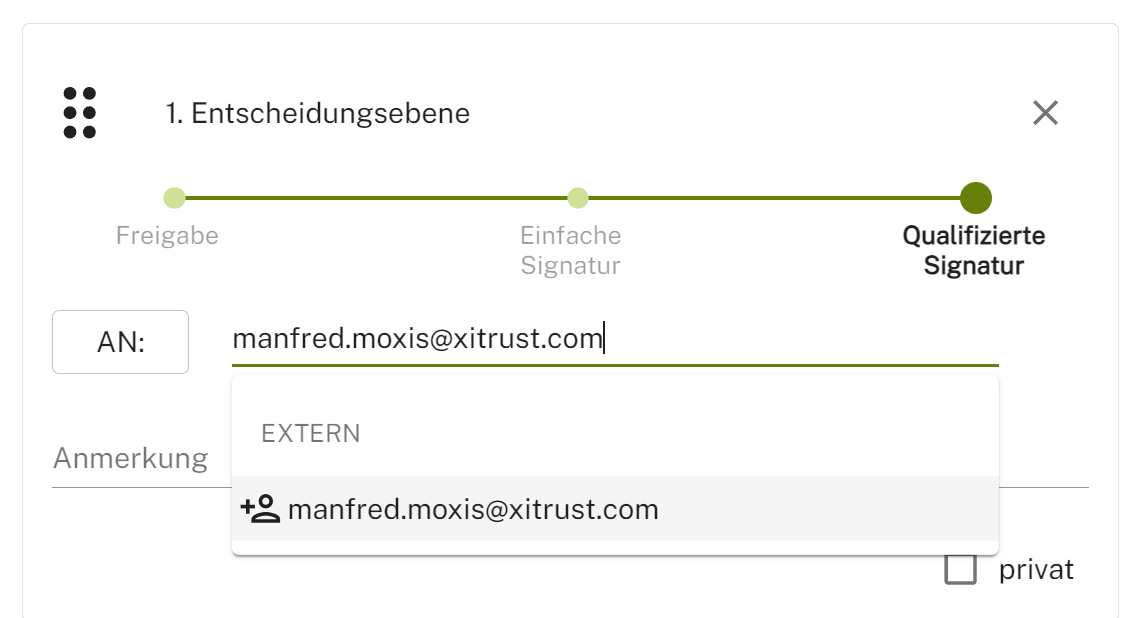Screen dimensions: 1136x618
Task: Enable the privat checkbox
Action: [960, 570]
